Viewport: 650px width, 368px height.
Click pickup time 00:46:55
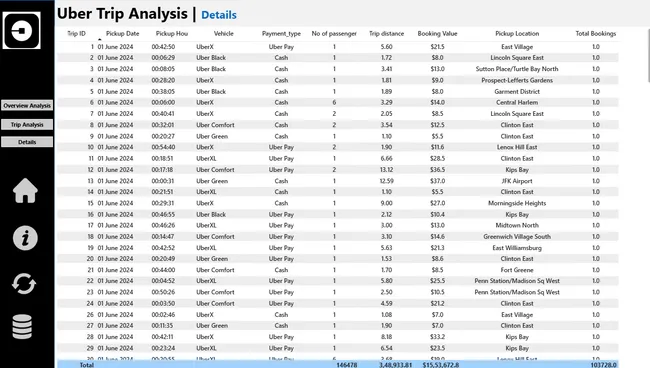[x=163, y=214]
